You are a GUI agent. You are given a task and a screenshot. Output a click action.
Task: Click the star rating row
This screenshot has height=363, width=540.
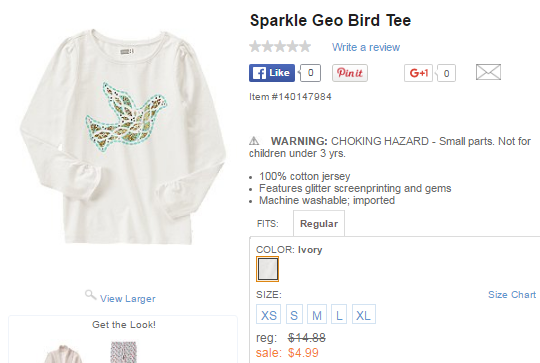pyautogui.click(x=280, y=46)
